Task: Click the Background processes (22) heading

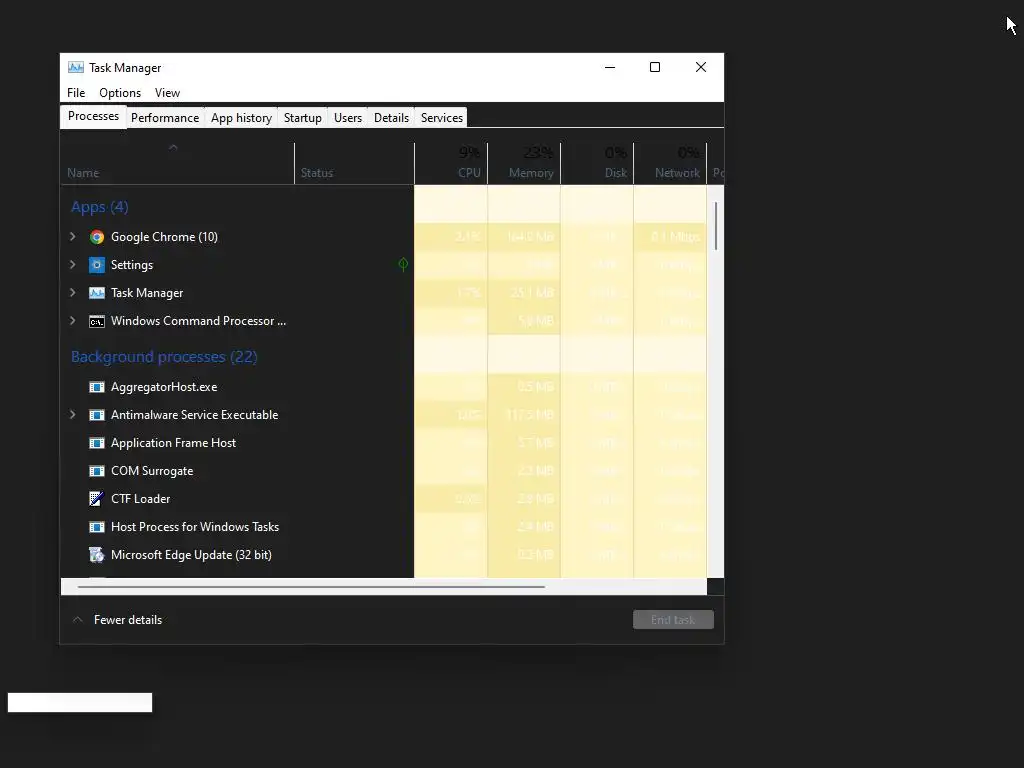Action: click(164, 357)
